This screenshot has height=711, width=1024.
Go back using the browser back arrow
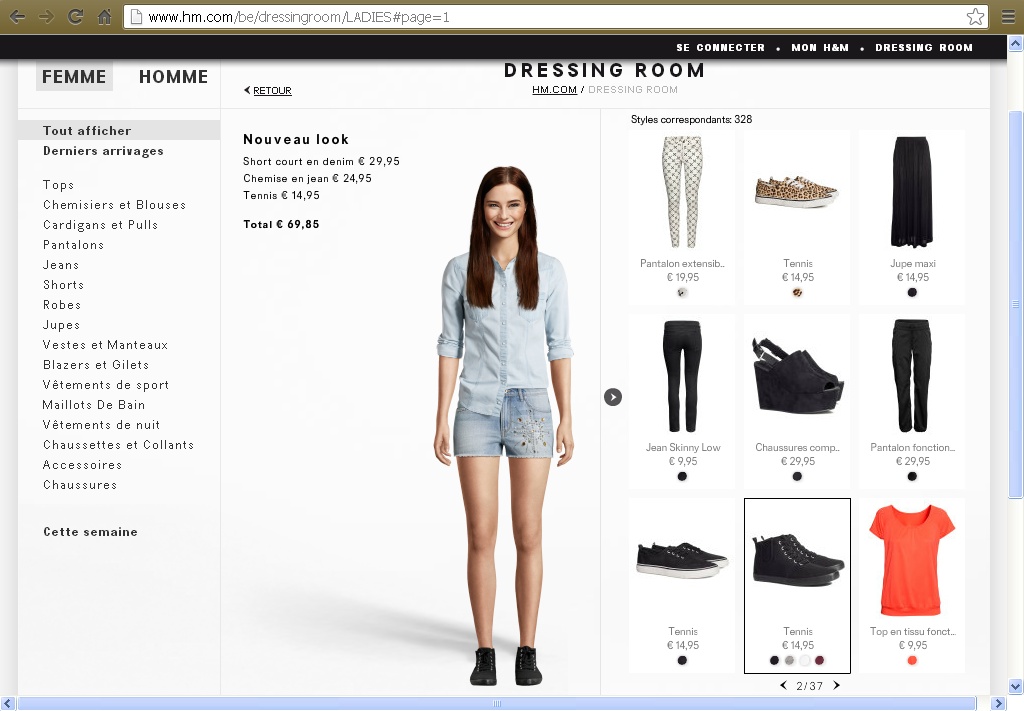tap(16, 16)
